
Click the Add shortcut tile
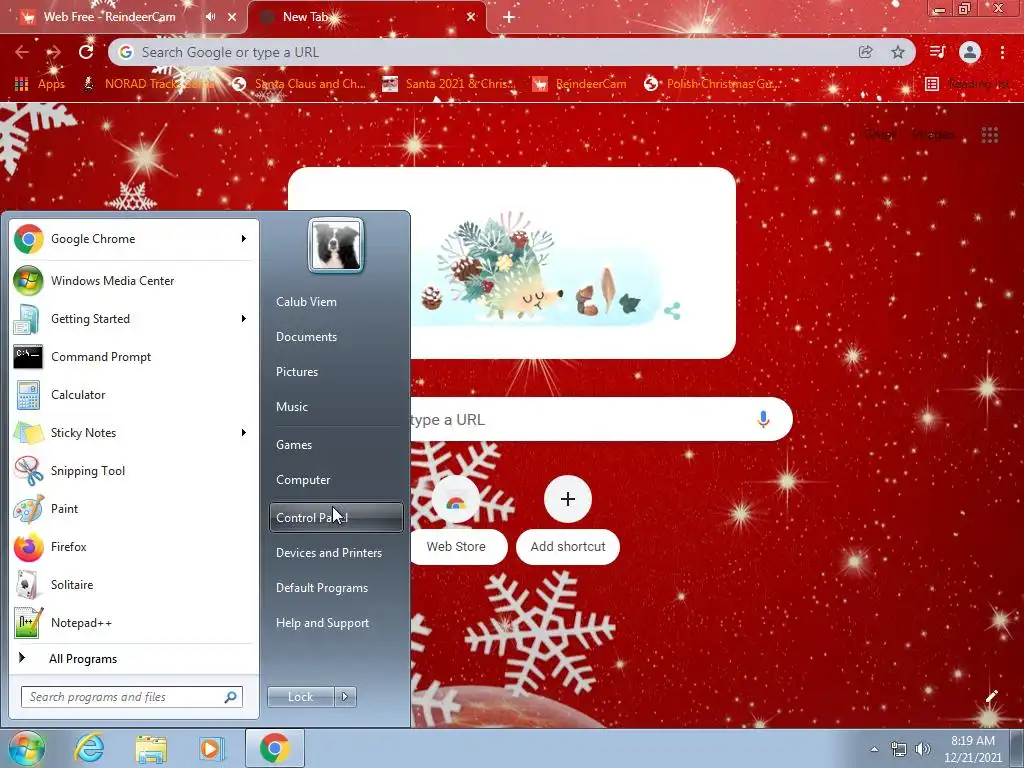[568, 521]
